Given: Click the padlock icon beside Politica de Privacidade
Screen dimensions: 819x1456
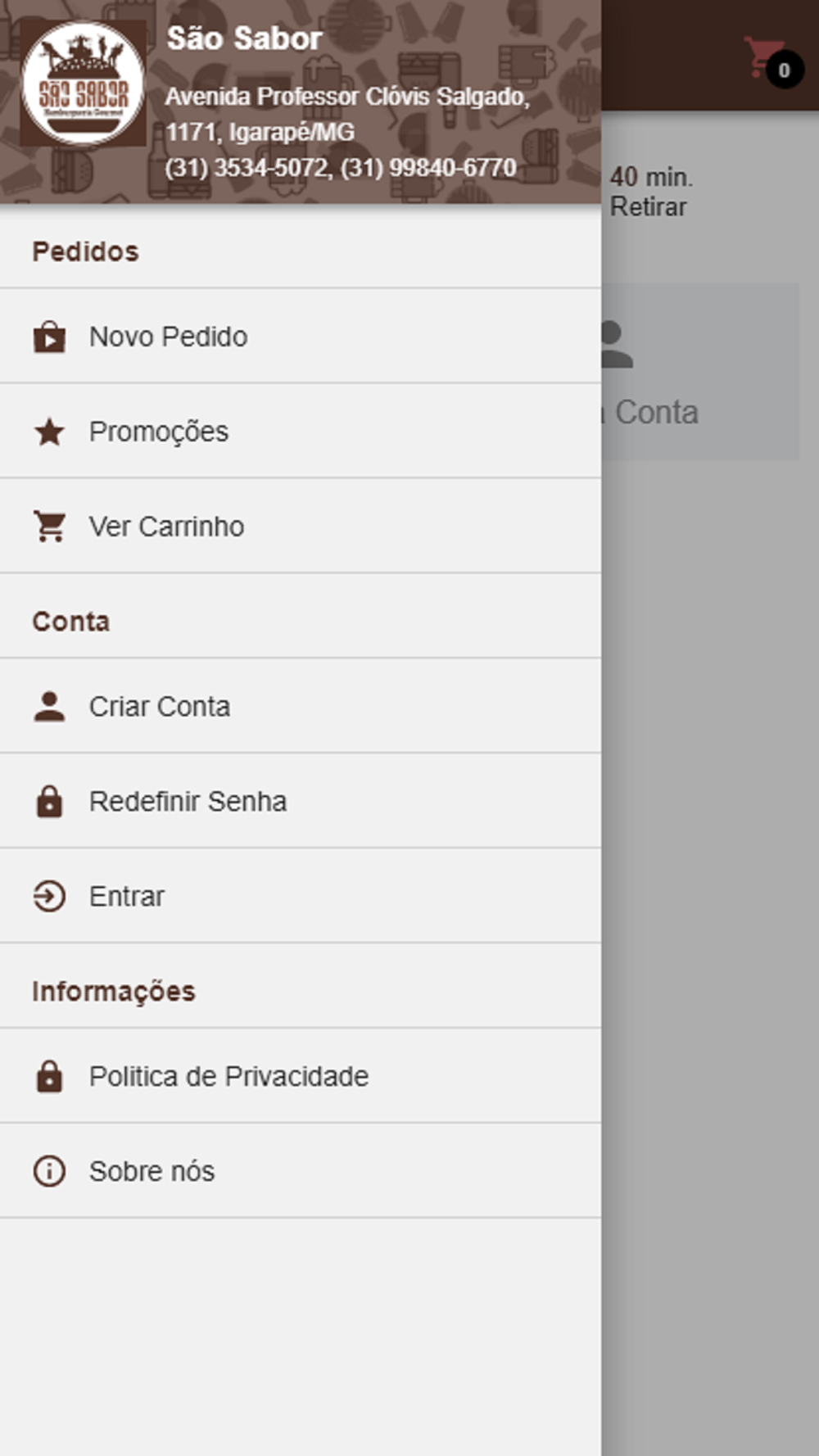Looking at the screenshot, I should click(x=49, y=1077).
